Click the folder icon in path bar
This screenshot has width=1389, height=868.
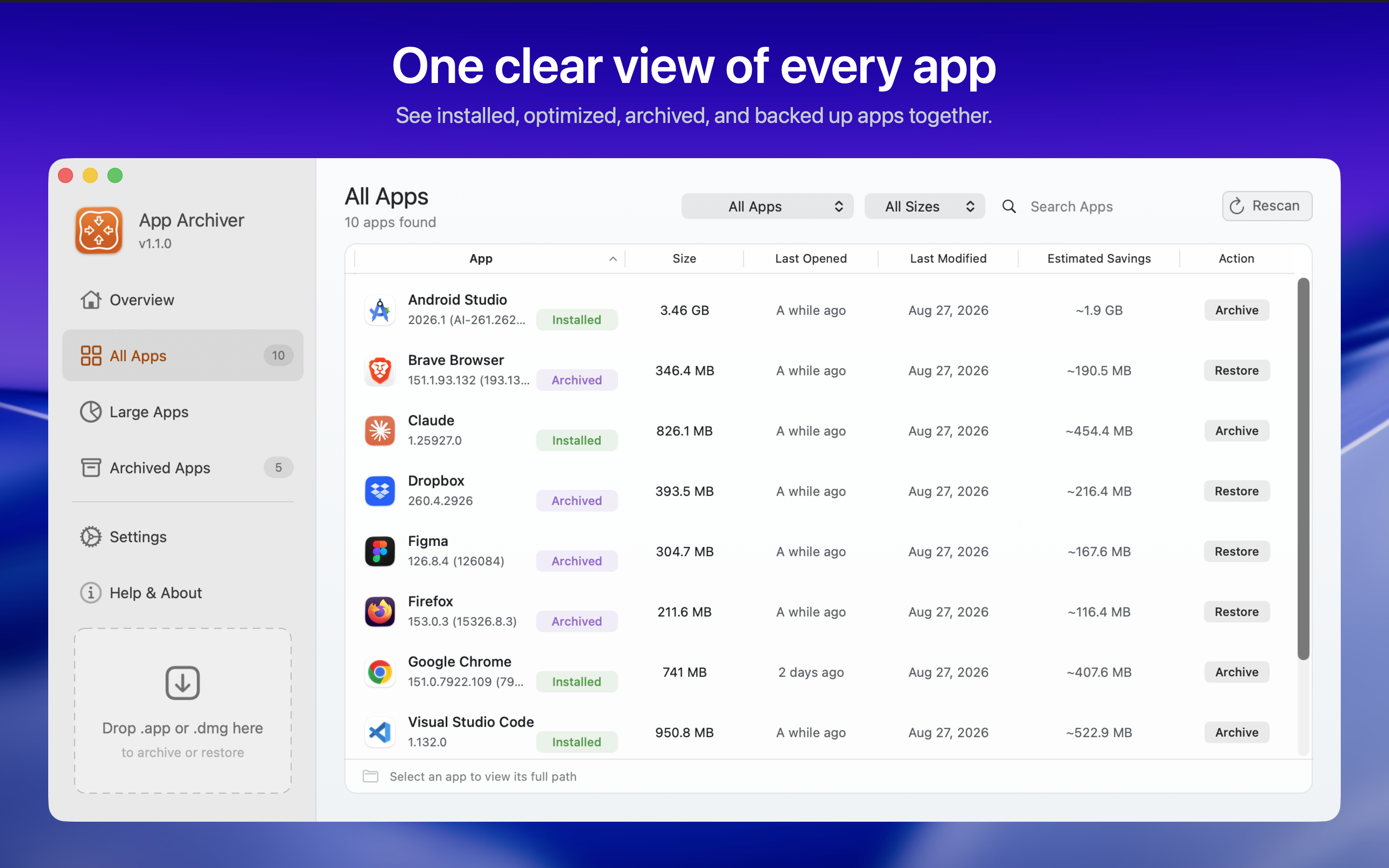click(x=370, y=776)
